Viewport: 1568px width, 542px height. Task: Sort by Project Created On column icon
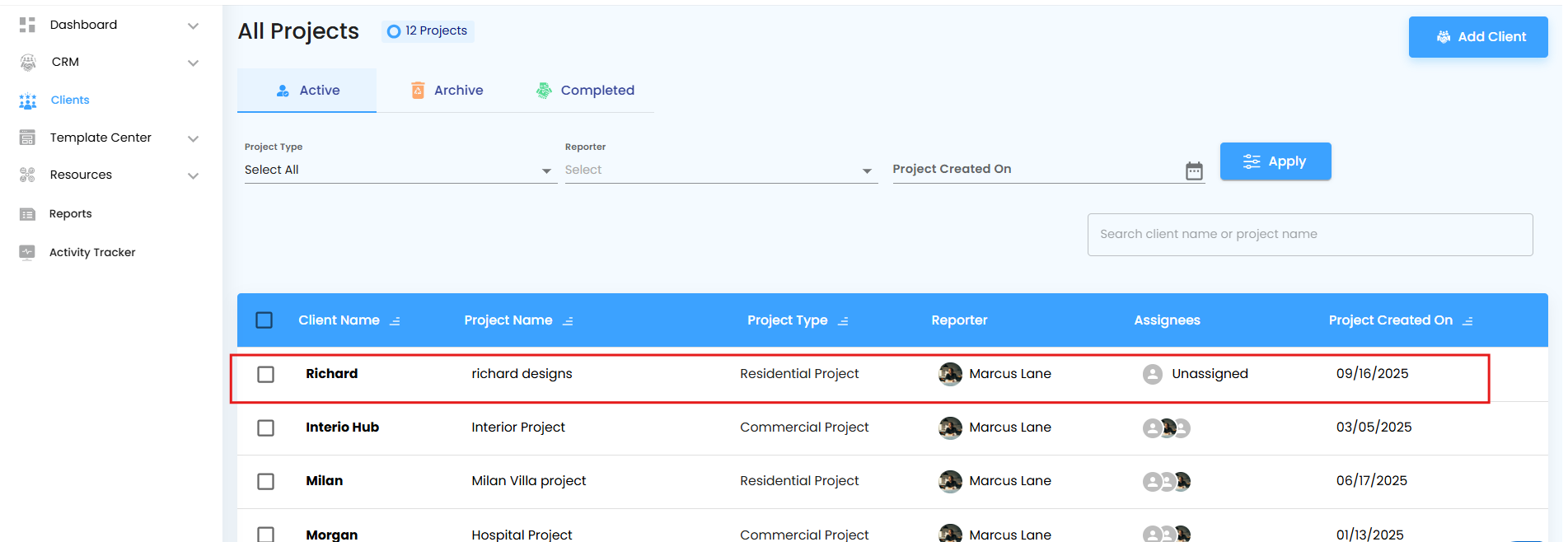pos(1467,321)
